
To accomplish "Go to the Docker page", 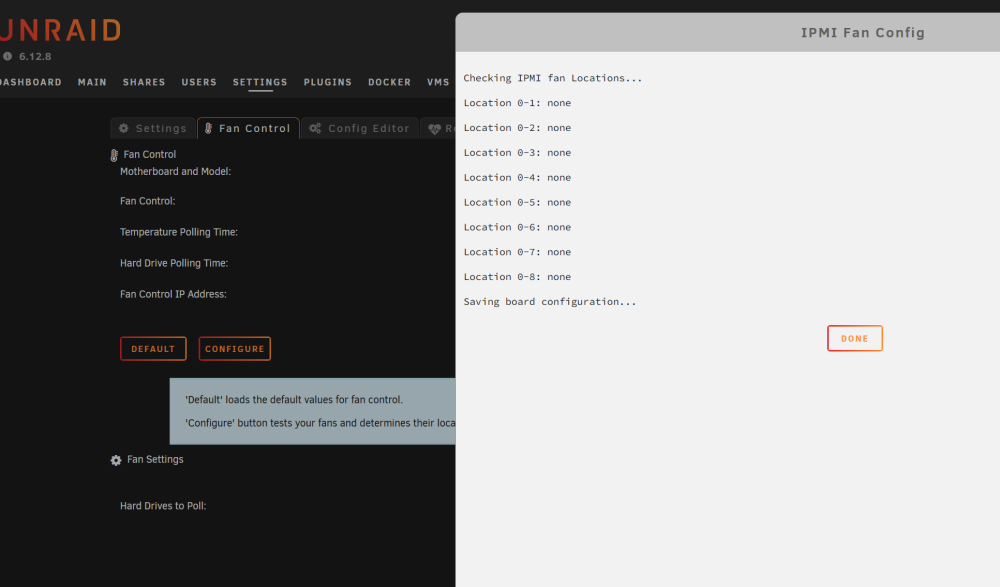I will coord(390,82).
